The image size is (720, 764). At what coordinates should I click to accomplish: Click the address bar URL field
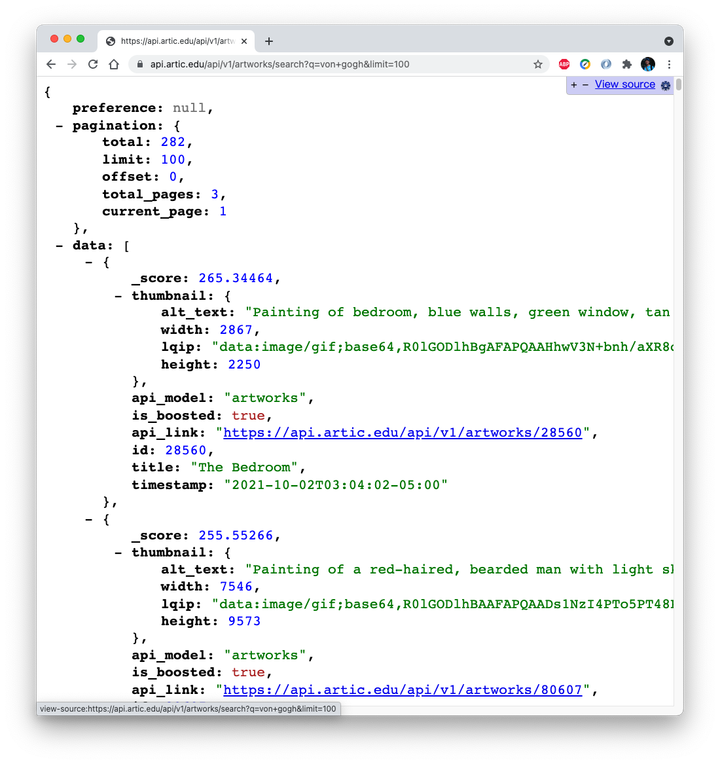[x=330, y=64]
